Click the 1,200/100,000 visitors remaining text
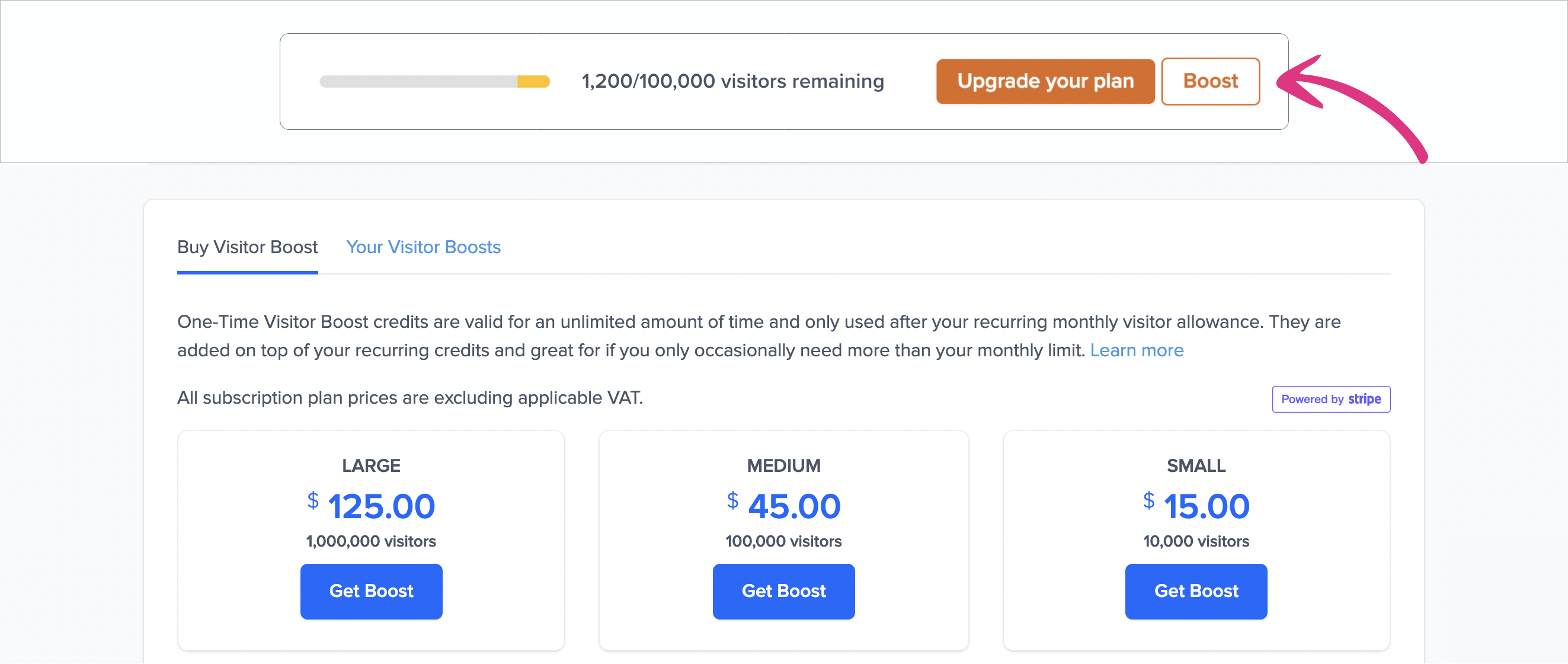The width and height of the screenshot is (1568, 664). 732,82
